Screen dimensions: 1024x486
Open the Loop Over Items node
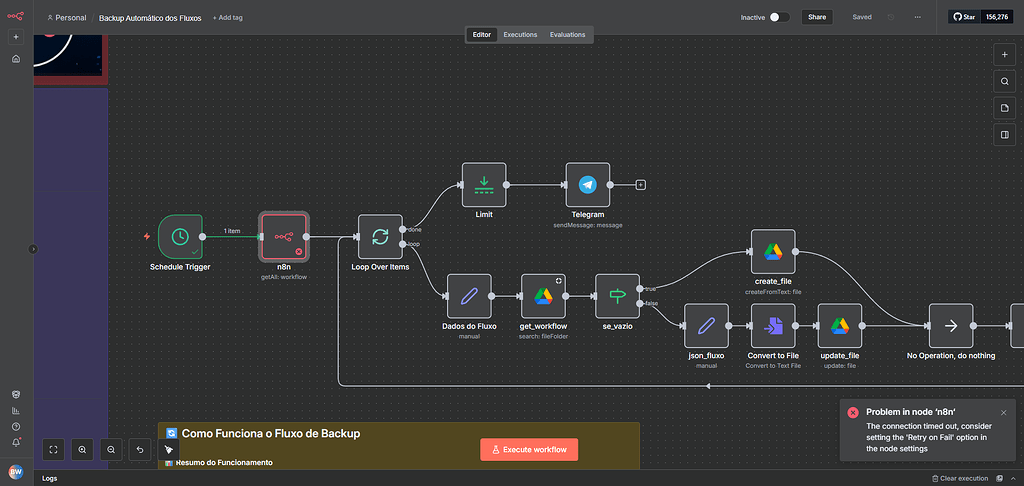(380, 236)
